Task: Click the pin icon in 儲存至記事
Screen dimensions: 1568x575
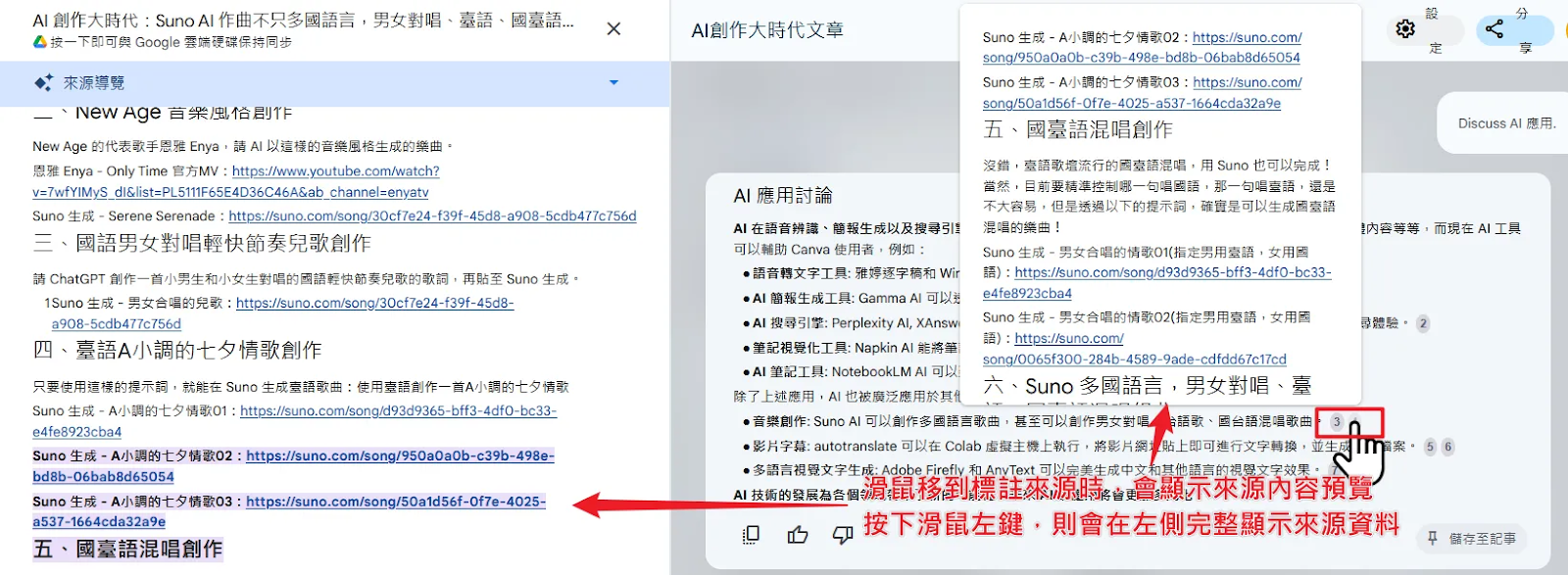Action: point(1433,538)
